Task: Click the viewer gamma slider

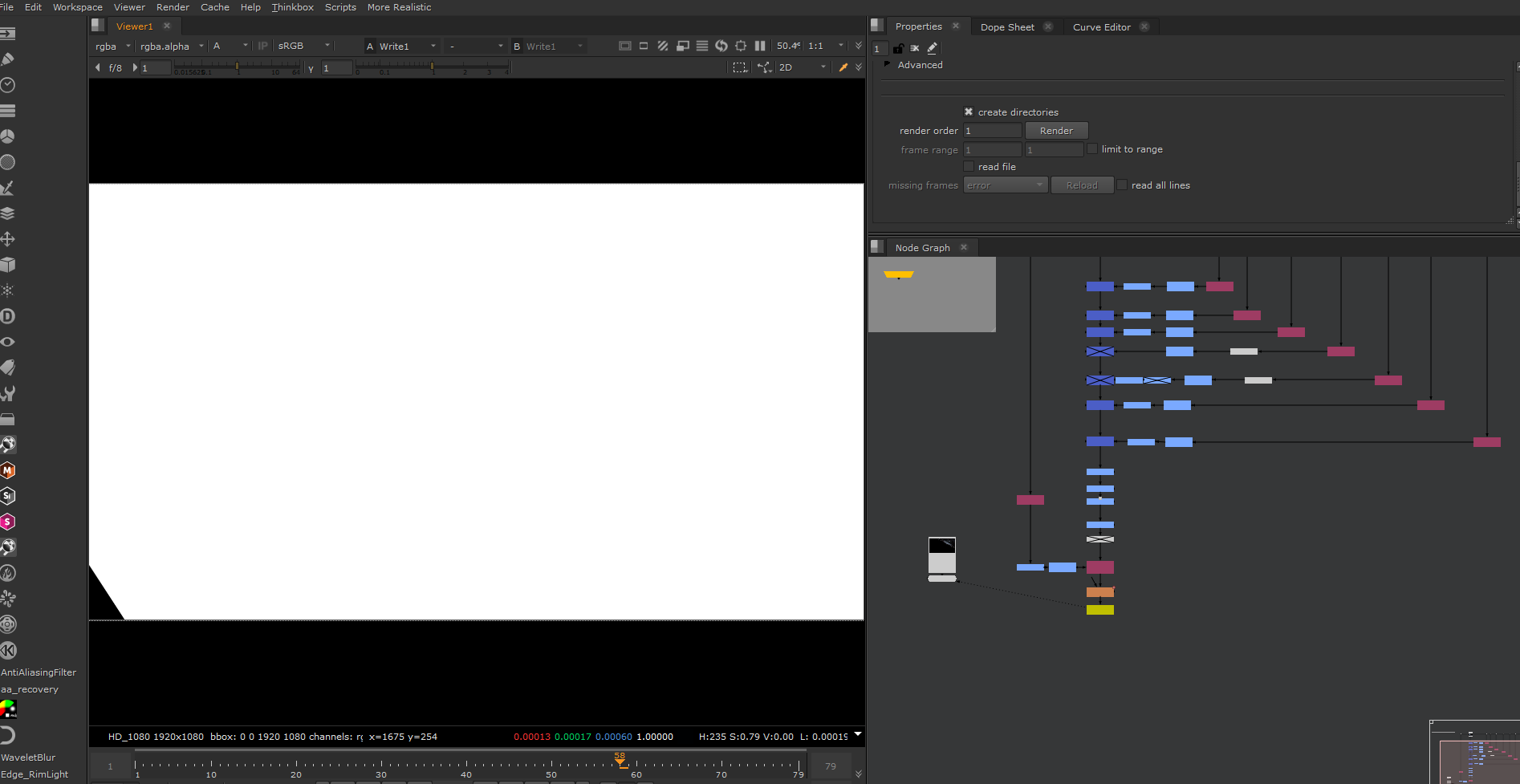Action: coord(432,67)
